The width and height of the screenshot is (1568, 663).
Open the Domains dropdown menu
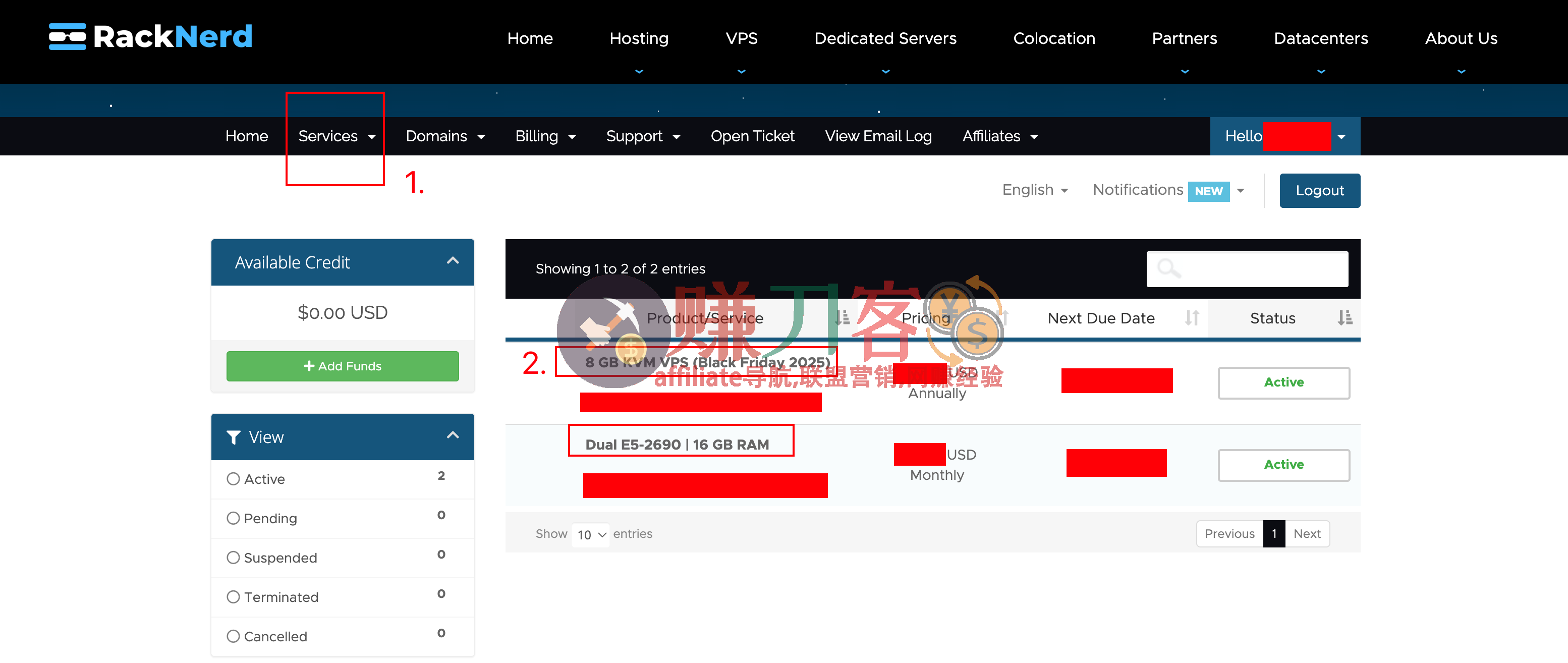pyautogui.click(x=445, y=136)
